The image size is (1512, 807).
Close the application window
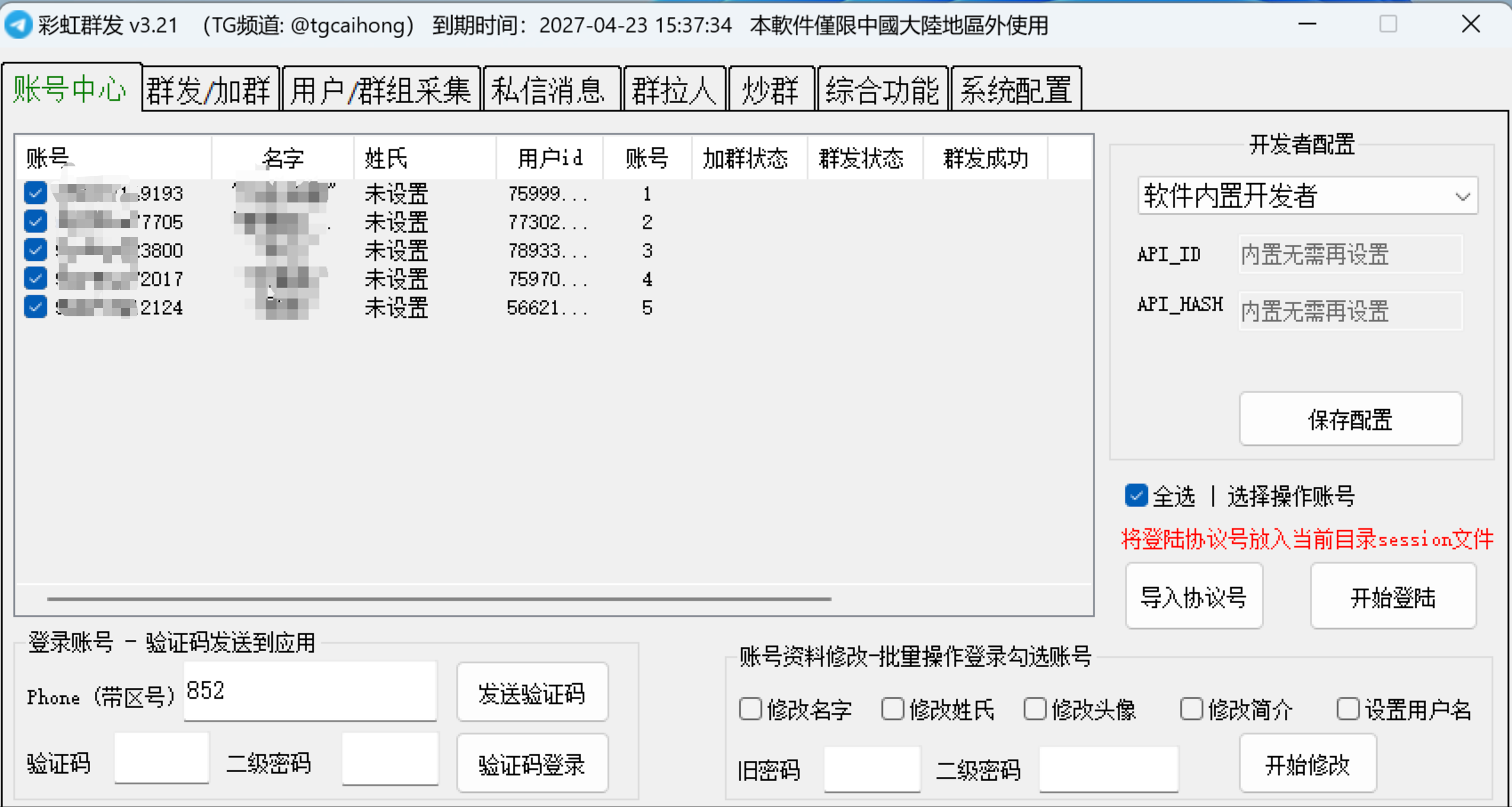click(x=1470, y=24)
